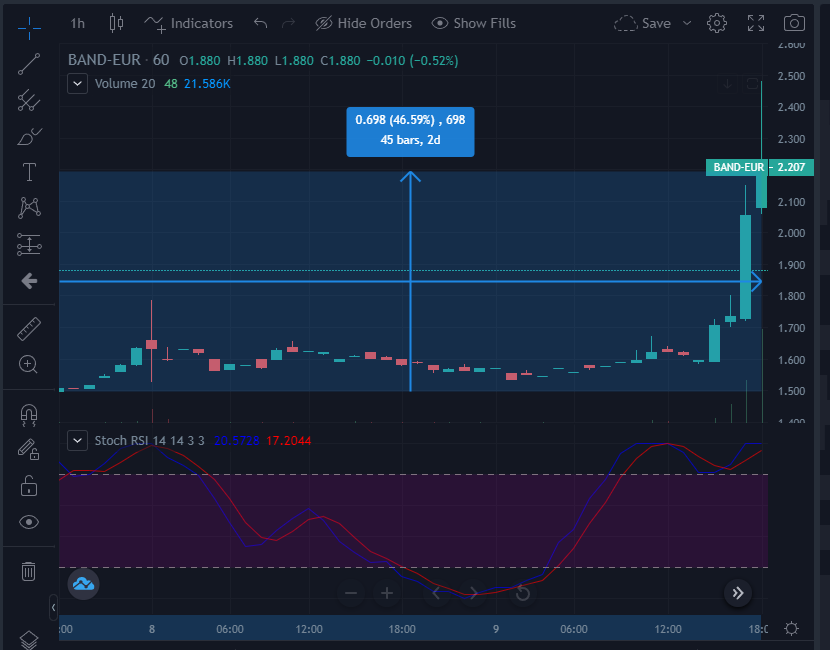
Task: Save the chart layout
Action: tap(643, 23)
